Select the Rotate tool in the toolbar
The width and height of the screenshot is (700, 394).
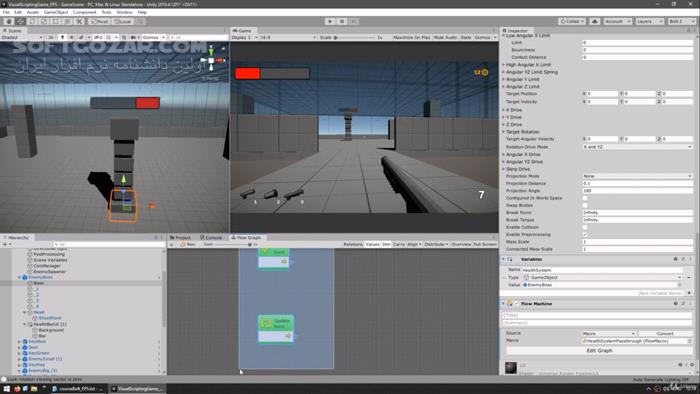click(x=32, y=21)
